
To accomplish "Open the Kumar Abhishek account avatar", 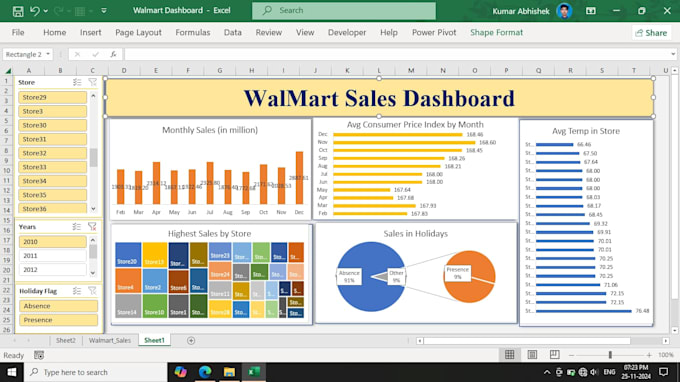I will 564,11.
